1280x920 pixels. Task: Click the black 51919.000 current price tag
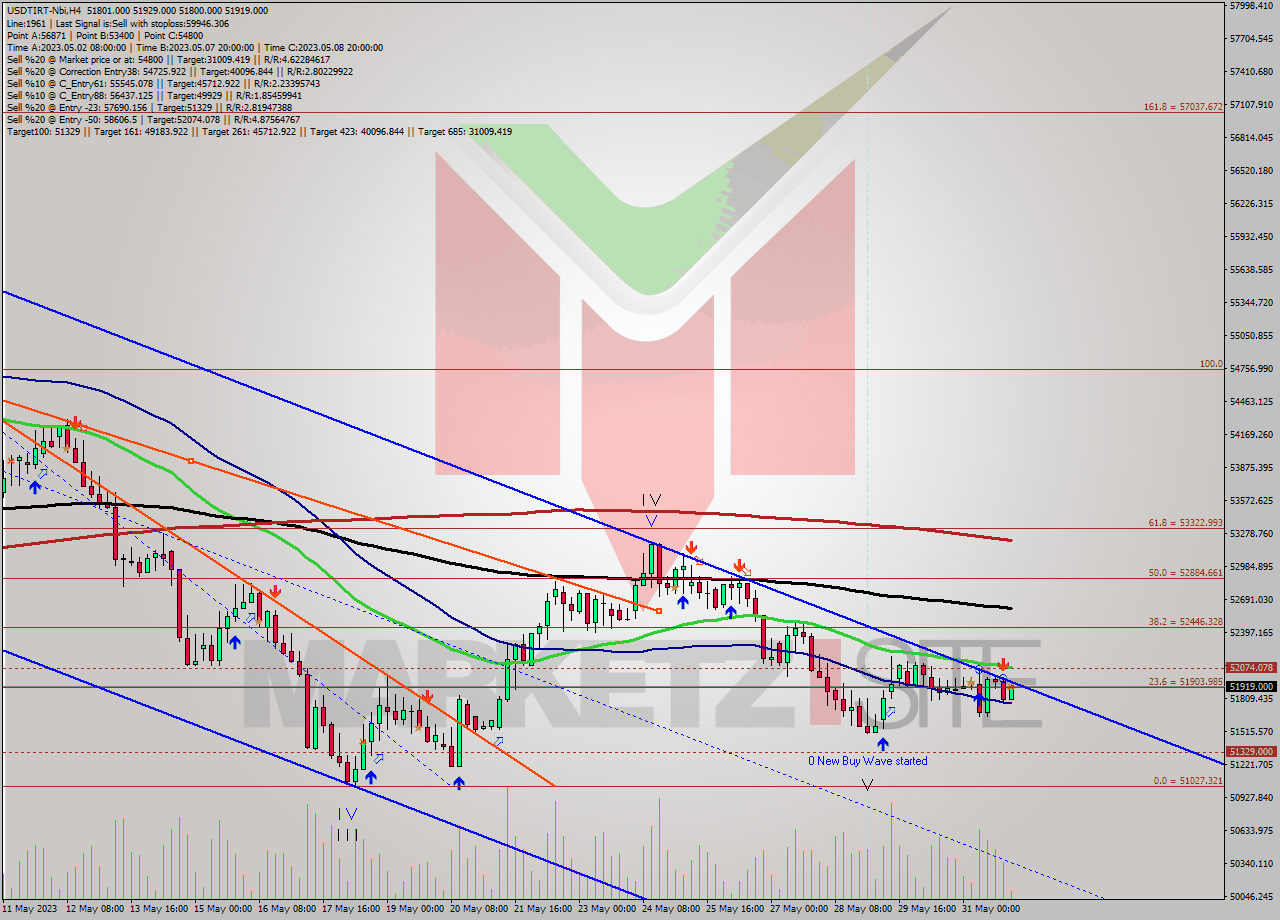pos(1251,687)
